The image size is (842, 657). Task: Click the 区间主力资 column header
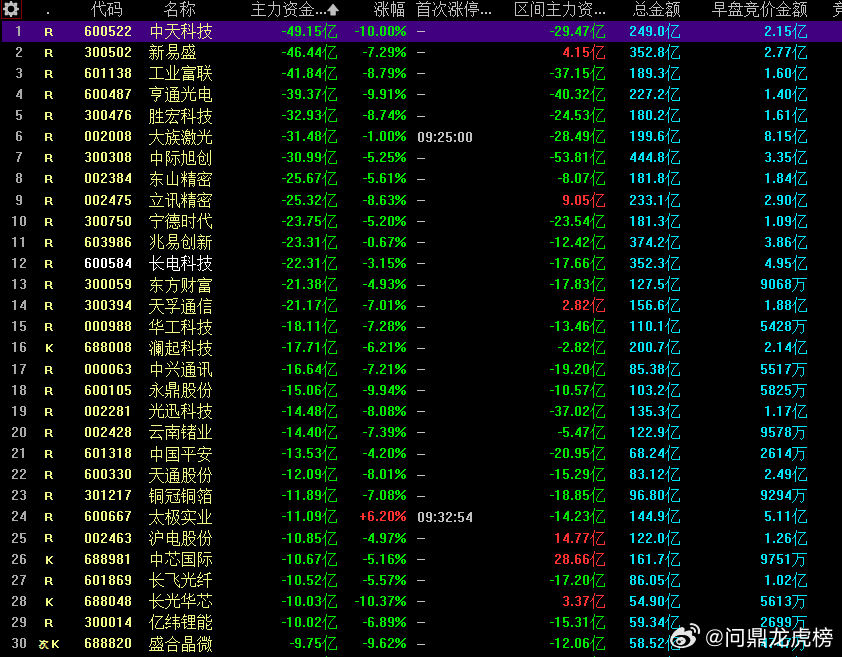click(560, 9)
